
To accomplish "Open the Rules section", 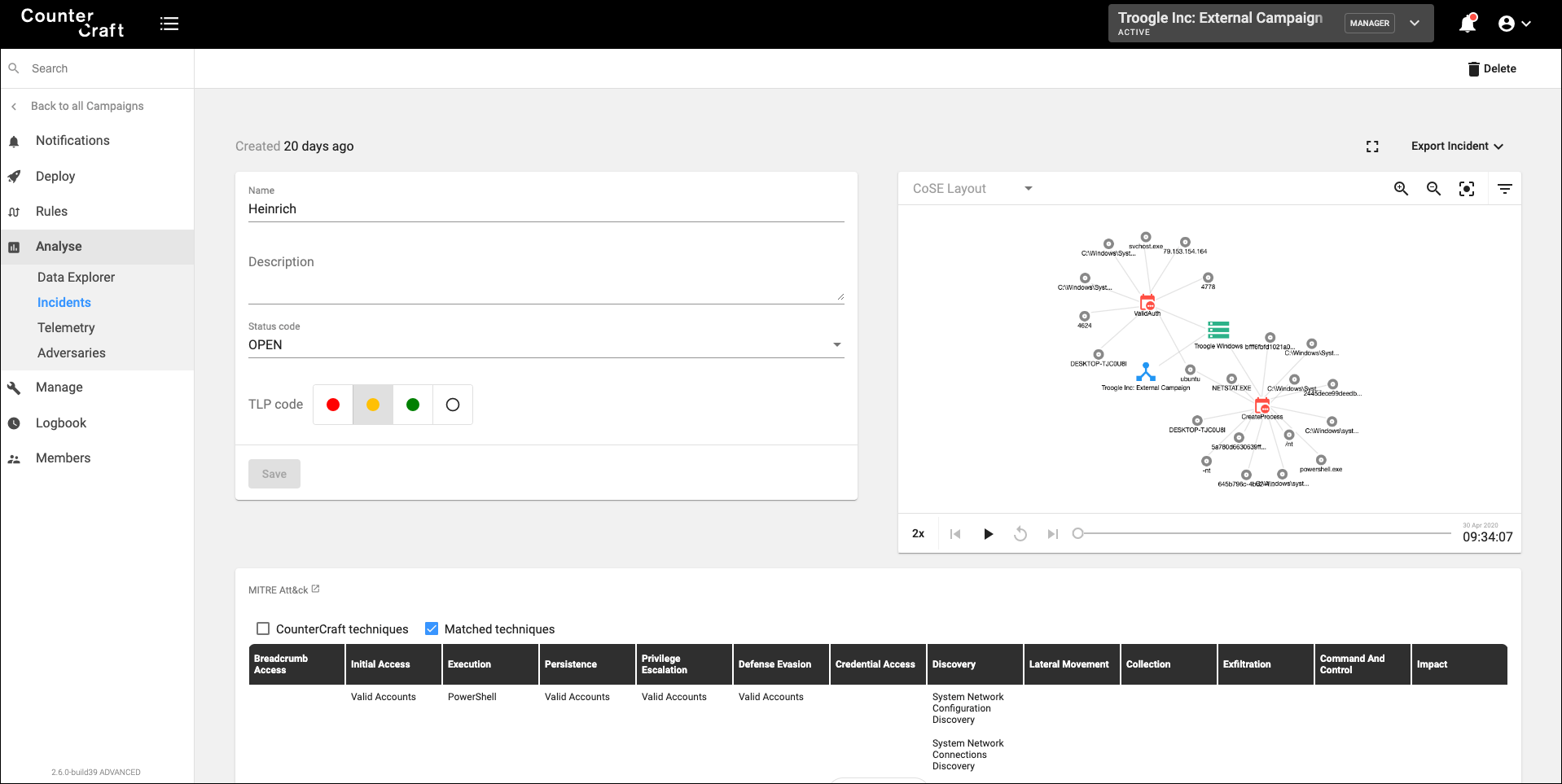I will pos(51,212).
